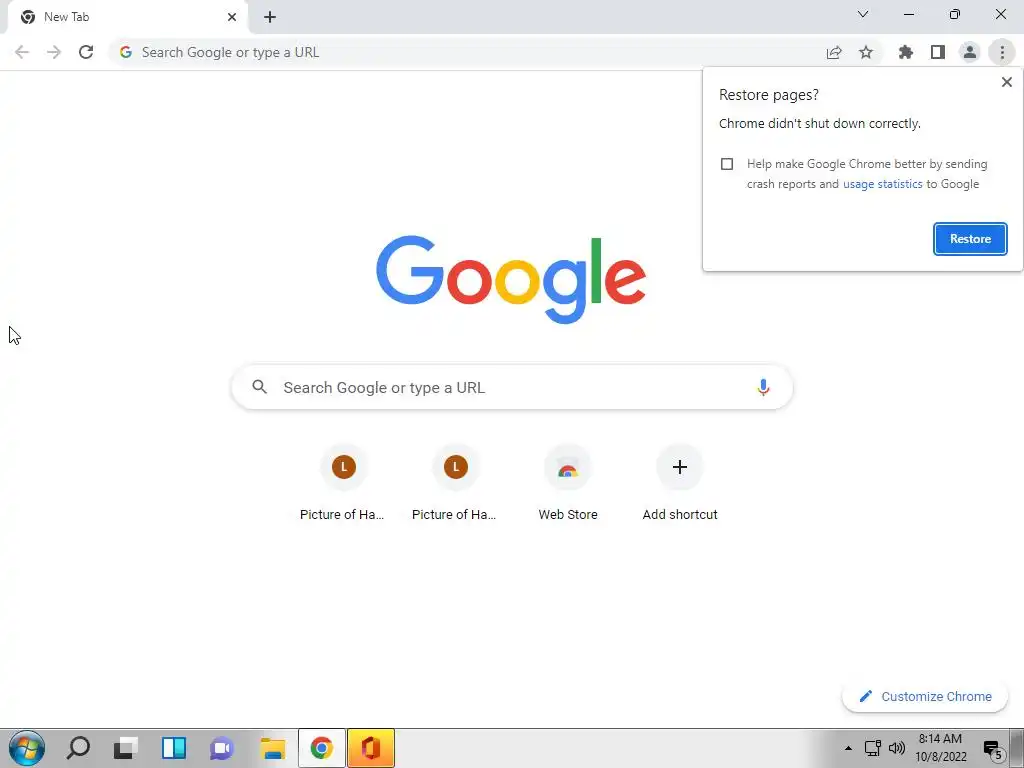Open the profile avatar icon
This screenshot has width=1024, height=768.
tap(970, 52)
